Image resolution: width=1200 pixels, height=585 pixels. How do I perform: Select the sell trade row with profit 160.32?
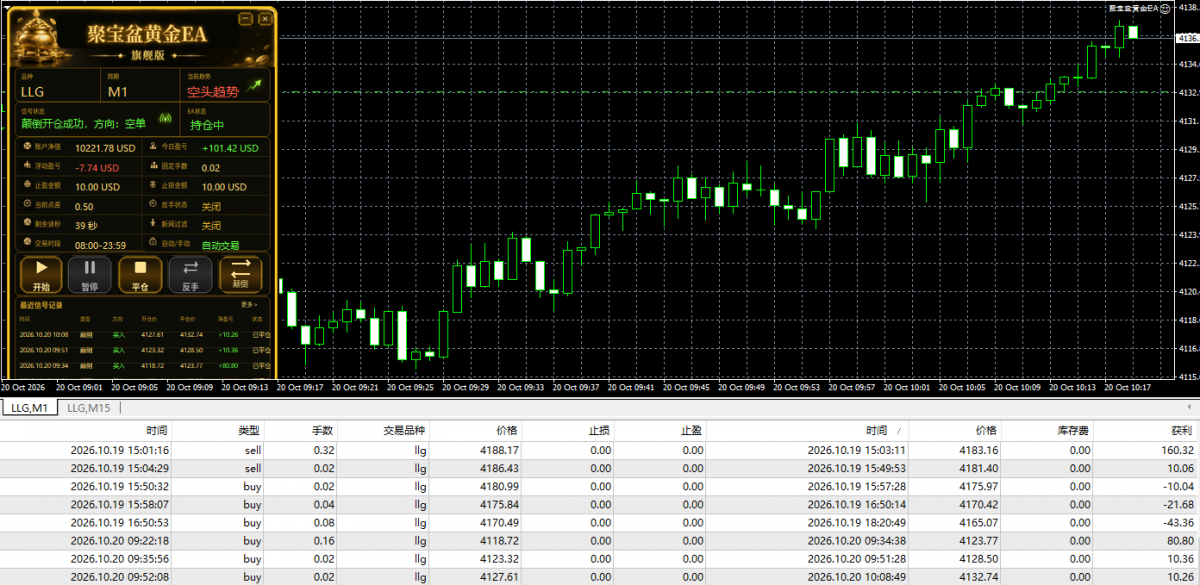(600, 450)
